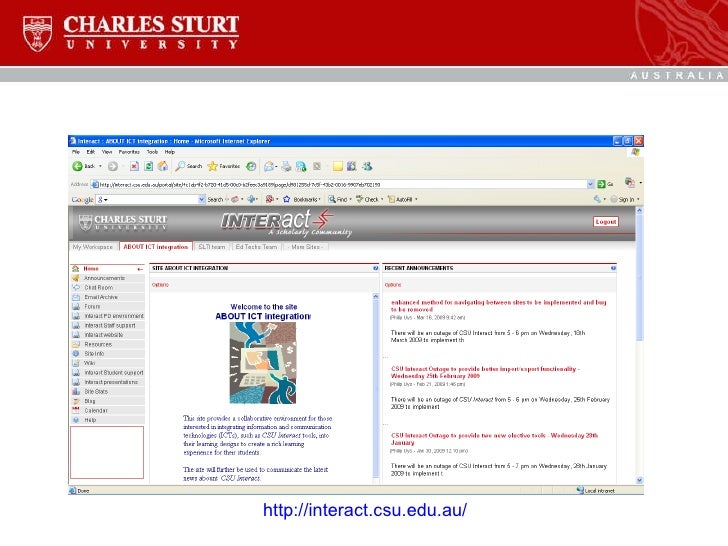Image resolution: width=728 pixels, height=546 pixels.
Task: Open the View menu
Action: pos(107,152)
